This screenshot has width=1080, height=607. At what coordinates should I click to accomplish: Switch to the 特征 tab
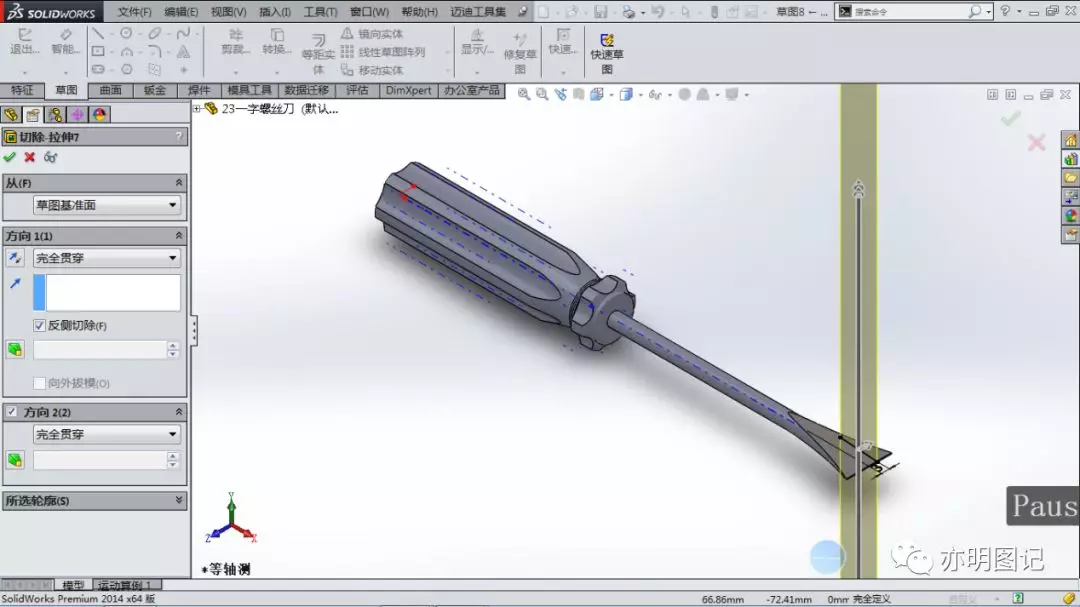coord(22,90)
